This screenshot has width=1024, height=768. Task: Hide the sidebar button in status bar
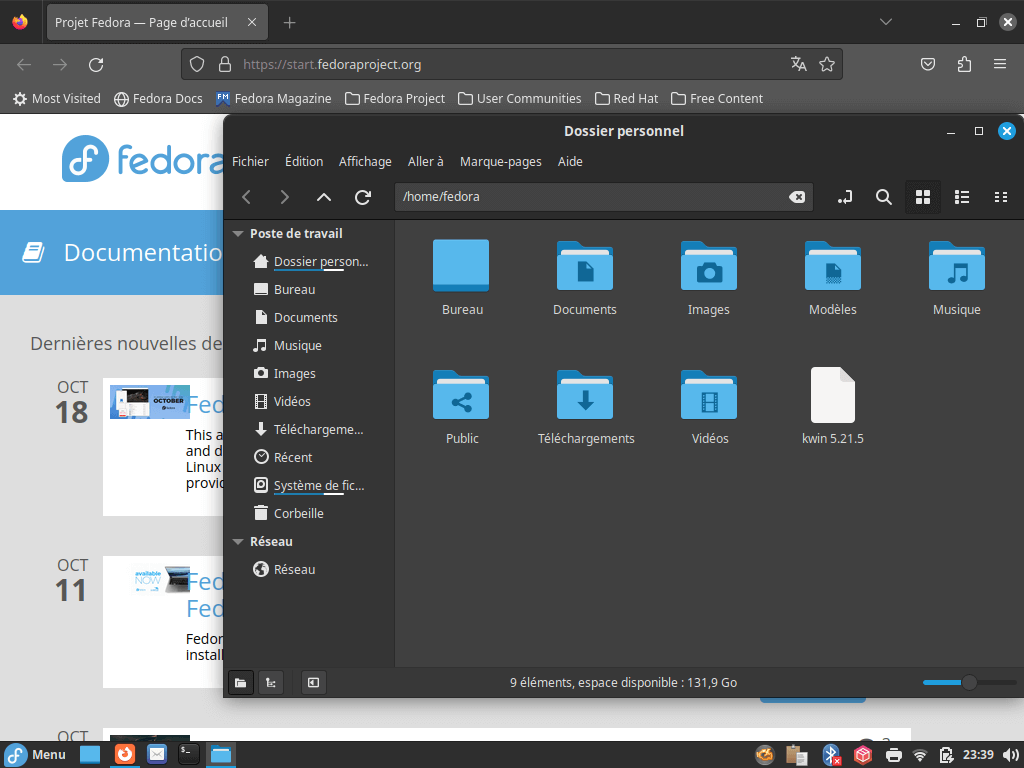coord(313,682)
